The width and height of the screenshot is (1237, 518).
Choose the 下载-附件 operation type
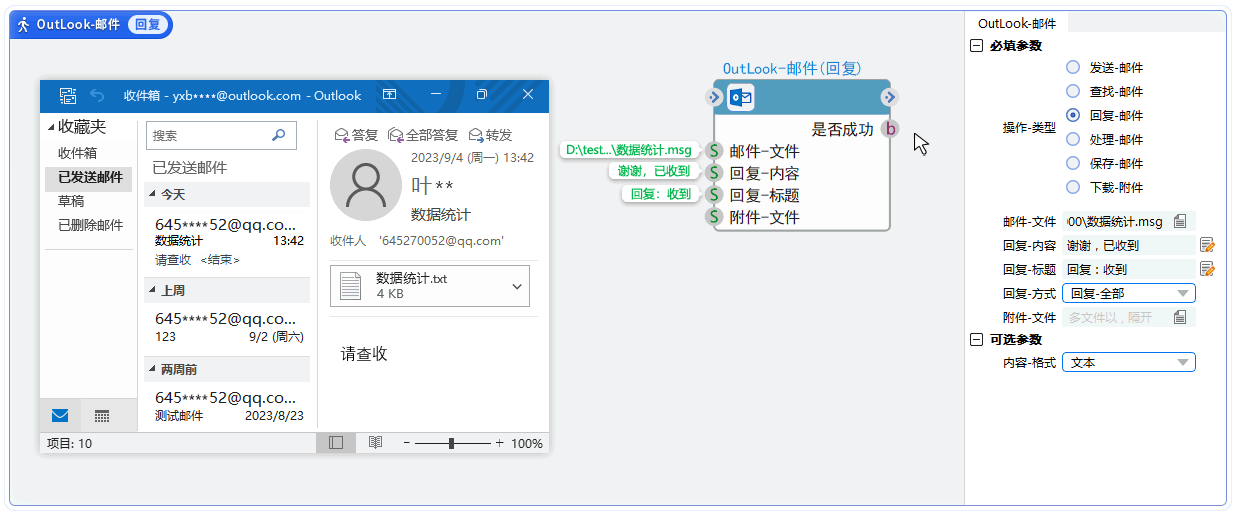pos(1073,187)
